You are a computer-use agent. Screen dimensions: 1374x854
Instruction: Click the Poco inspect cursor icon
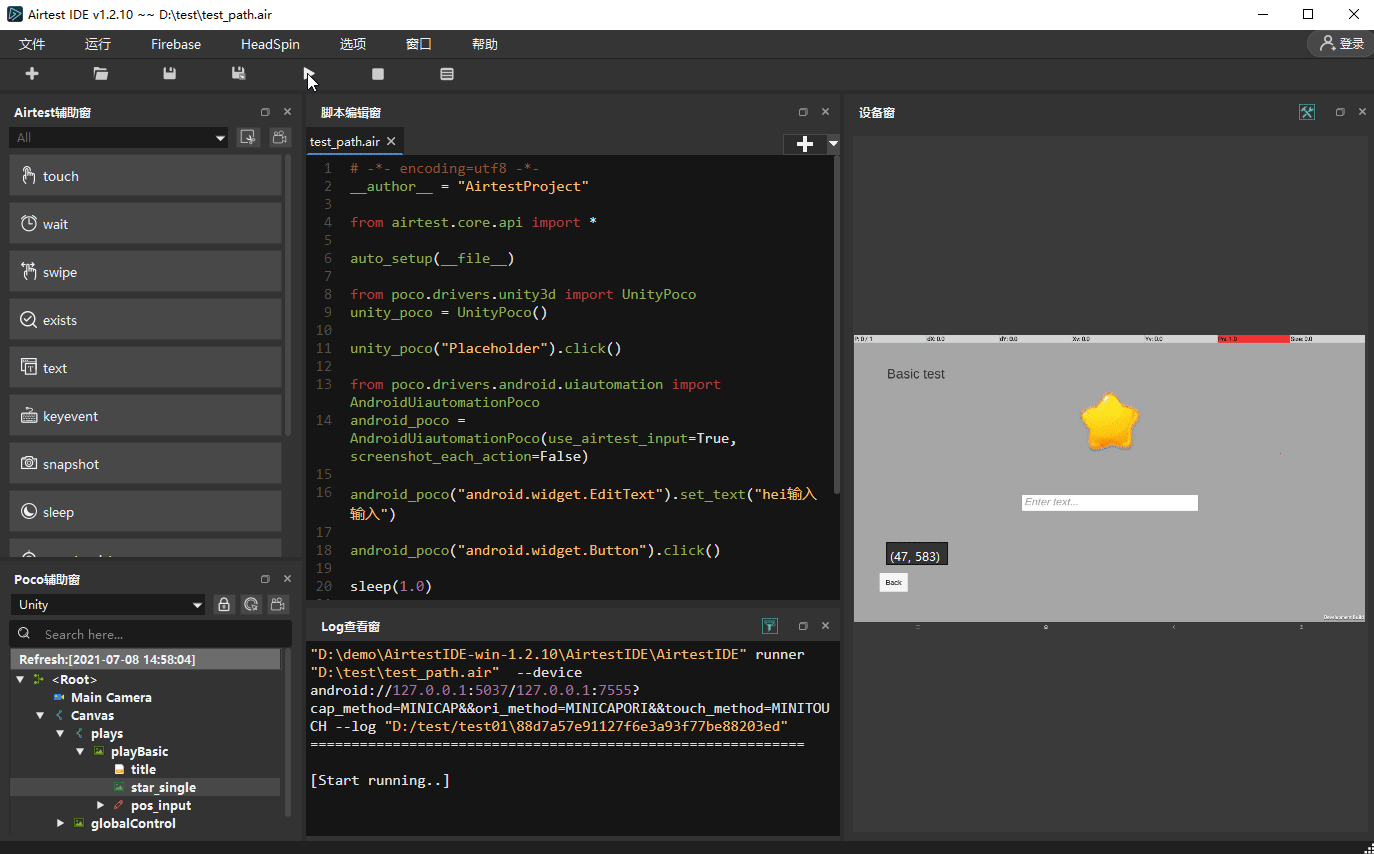click(x=252, y=604)
